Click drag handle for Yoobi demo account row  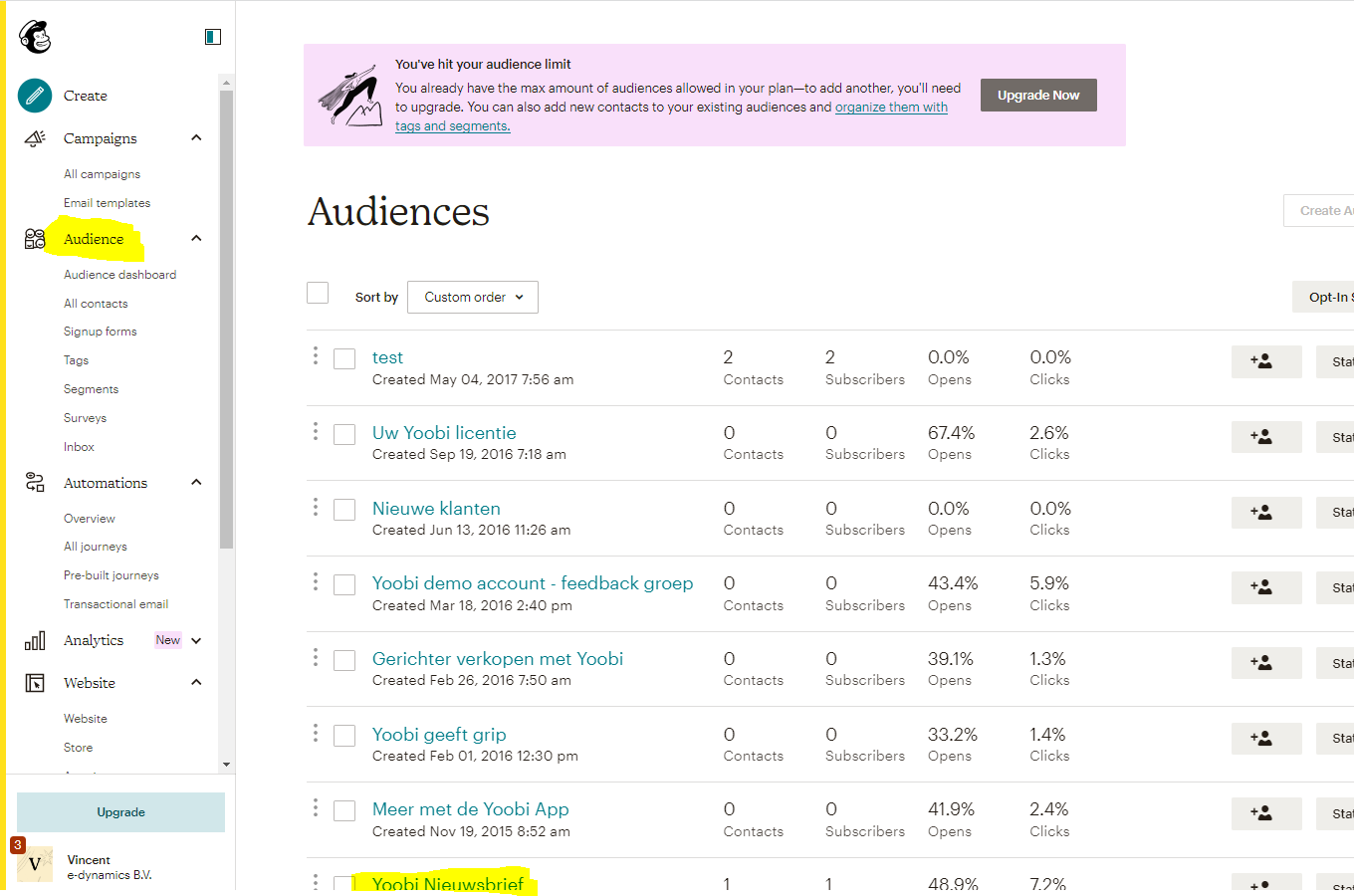316,581
